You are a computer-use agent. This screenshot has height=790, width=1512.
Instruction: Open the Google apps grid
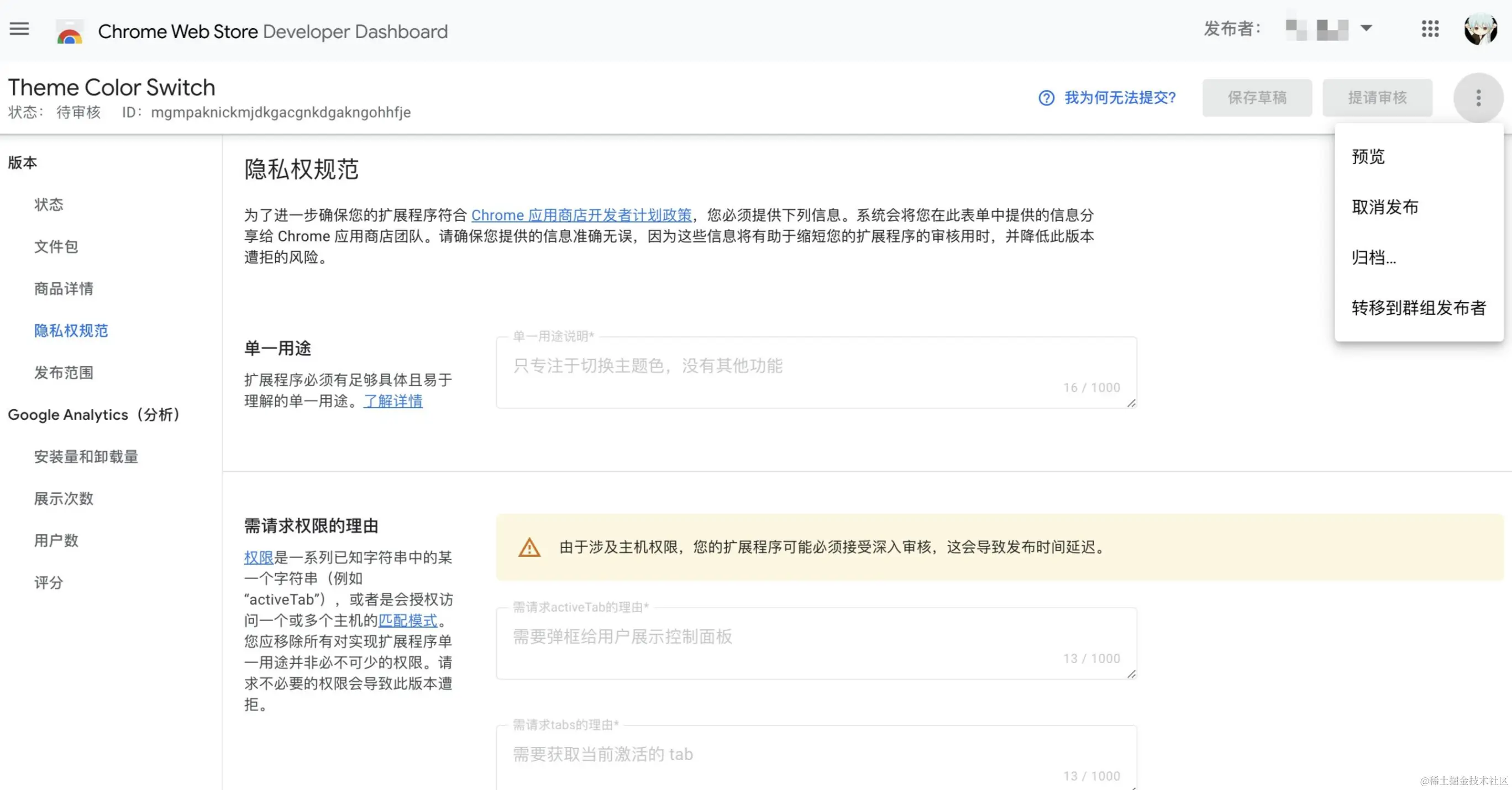click(x=1430, y=29)
